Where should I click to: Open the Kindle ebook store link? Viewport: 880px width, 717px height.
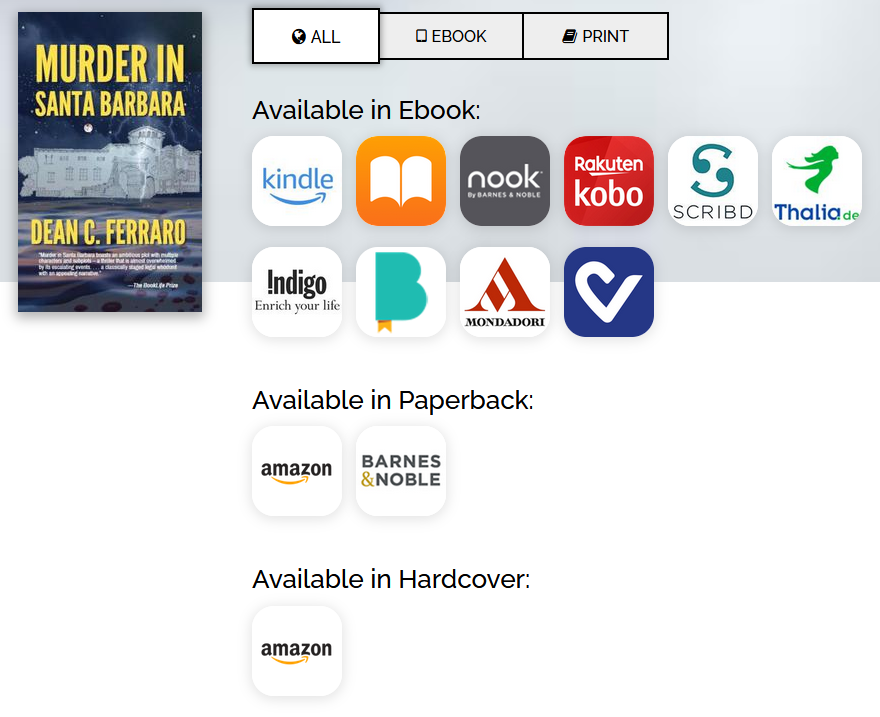pos(297,181)
